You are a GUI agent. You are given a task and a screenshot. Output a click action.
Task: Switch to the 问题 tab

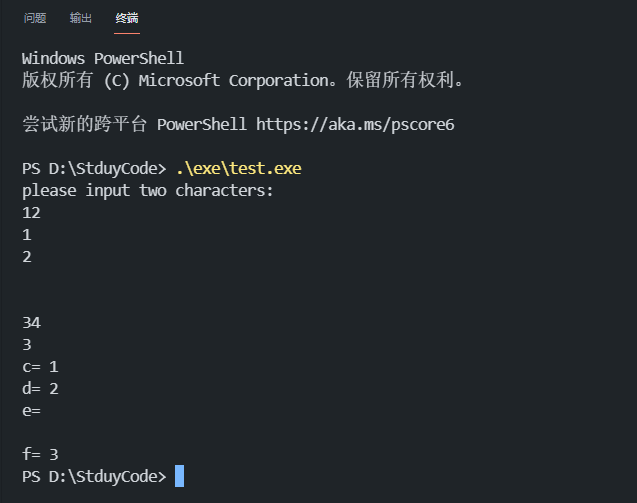click(35, 18)
